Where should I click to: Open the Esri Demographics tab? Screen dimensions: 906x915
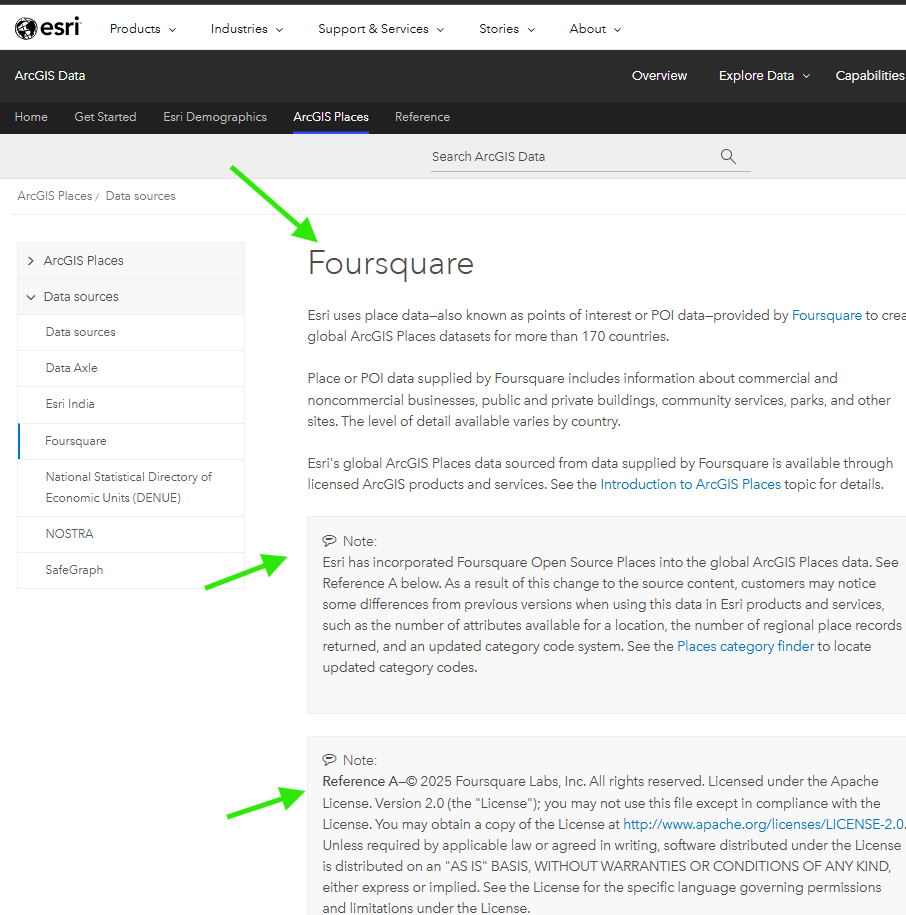point(215,117)
